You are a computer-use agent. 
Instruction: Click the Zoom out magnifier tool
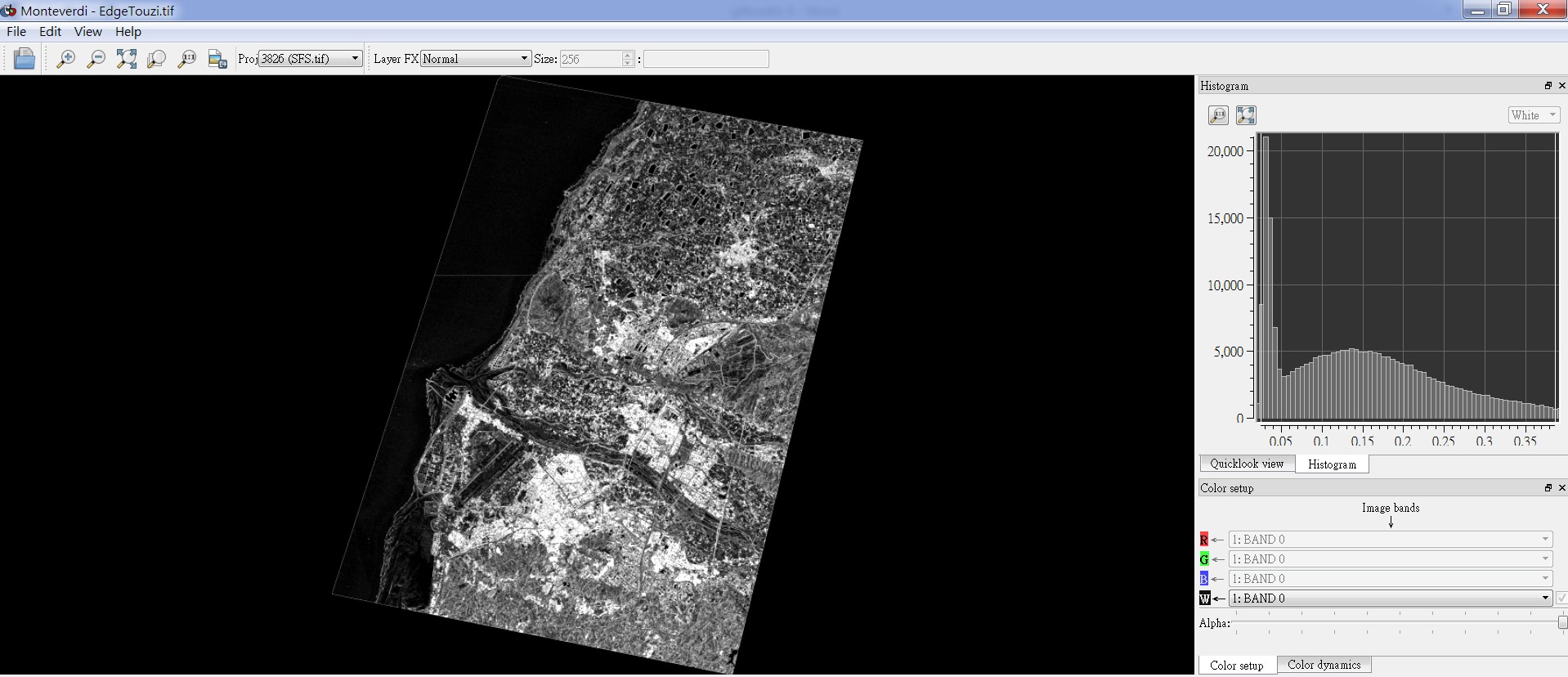tap(96, 59)
